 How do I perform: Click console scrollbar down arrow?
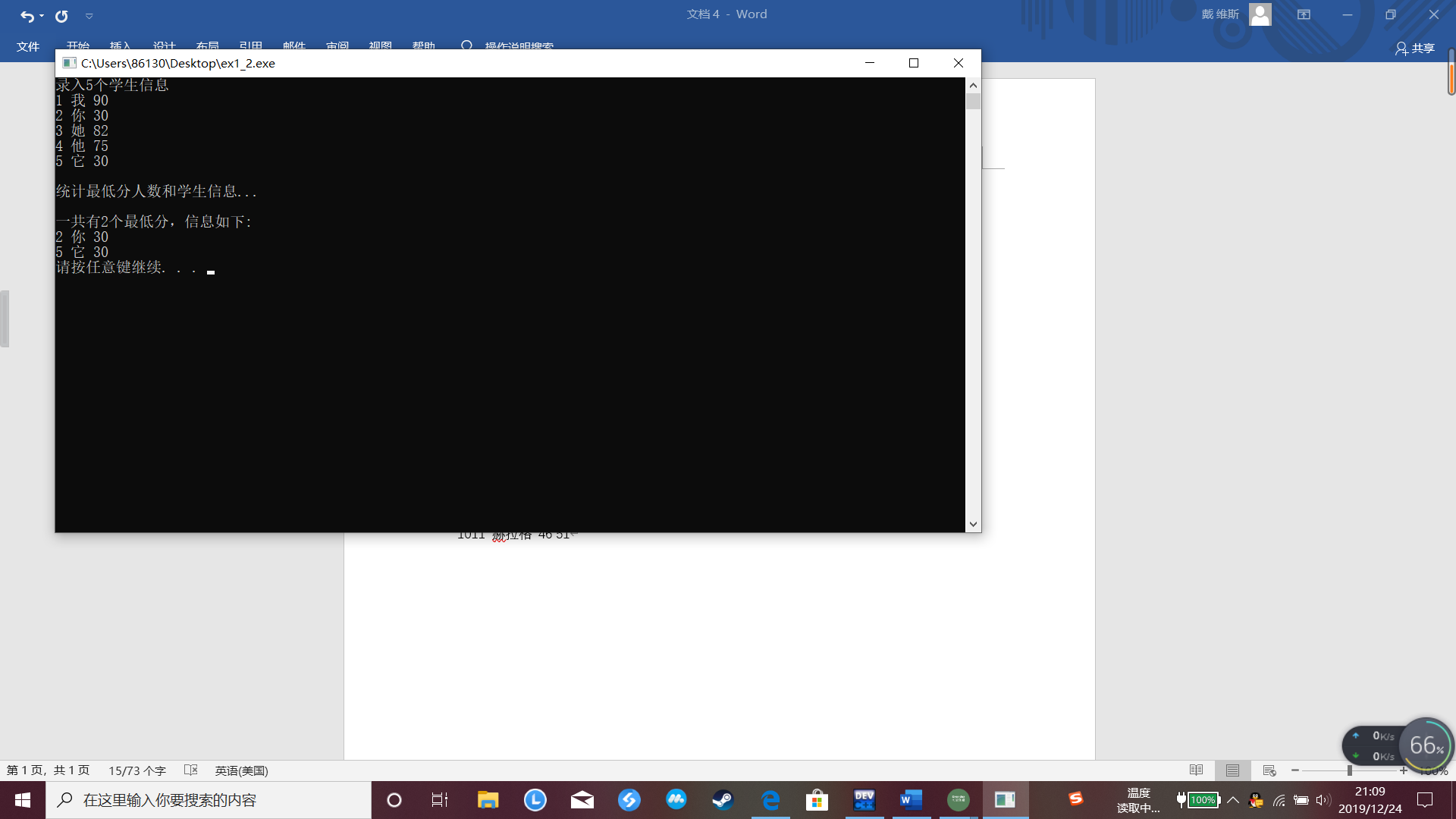(973, 524)
